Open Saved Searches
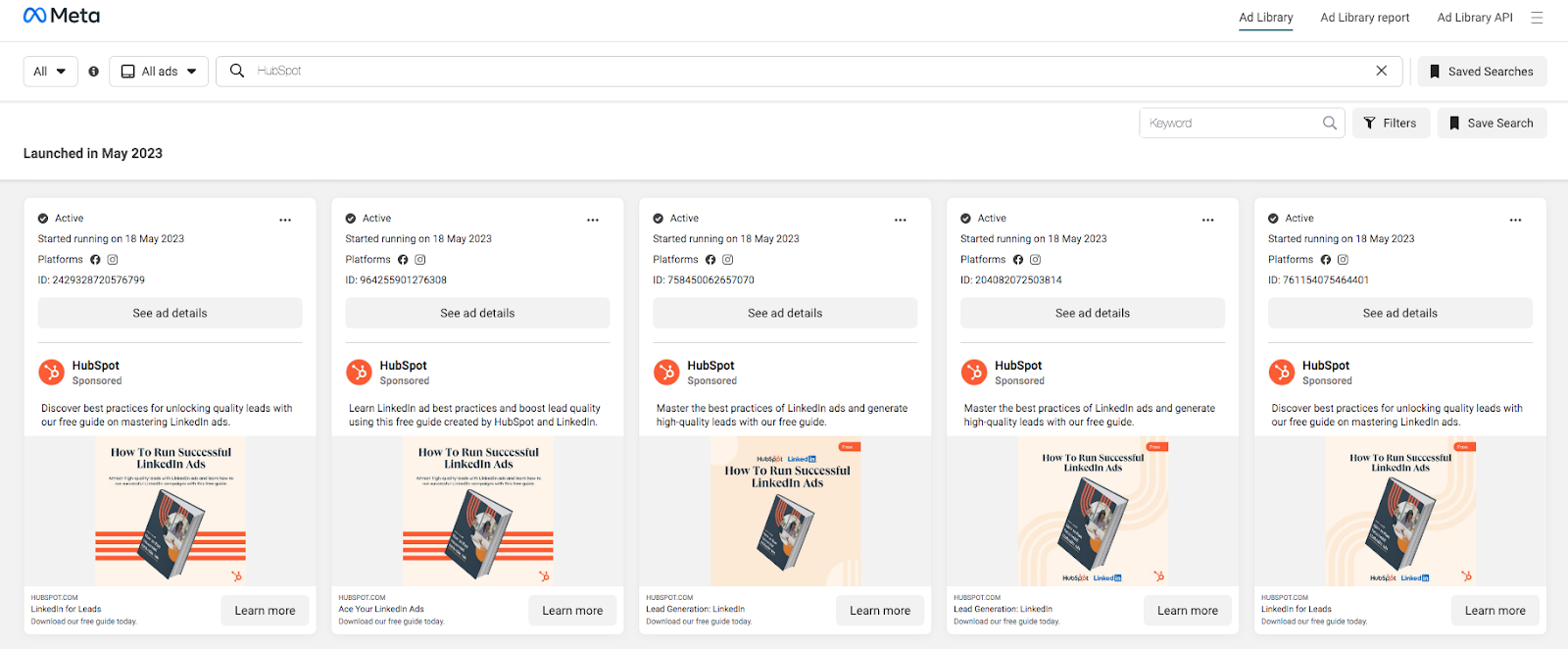This screenshot has height=649, width=1568. pyautogui.click(x=1482, y=72)
